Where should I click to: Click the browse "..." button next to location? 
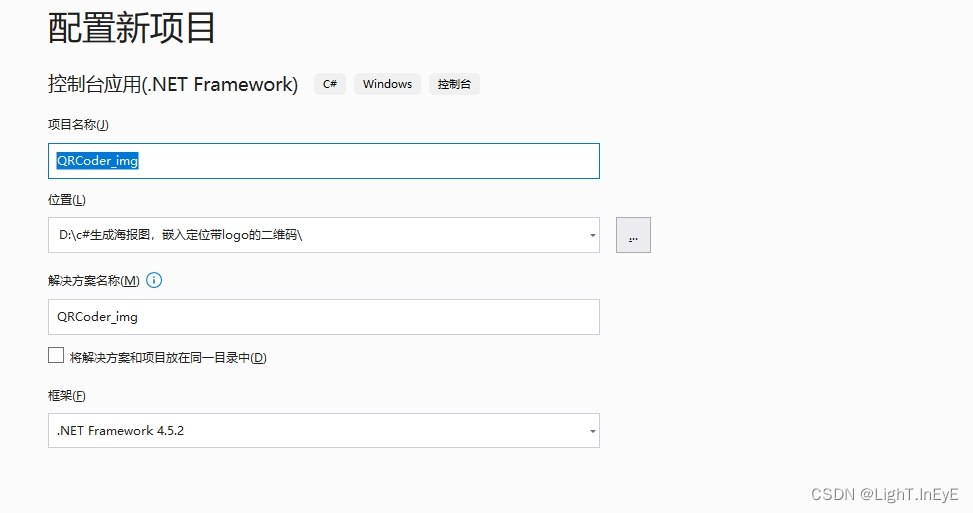633,235
